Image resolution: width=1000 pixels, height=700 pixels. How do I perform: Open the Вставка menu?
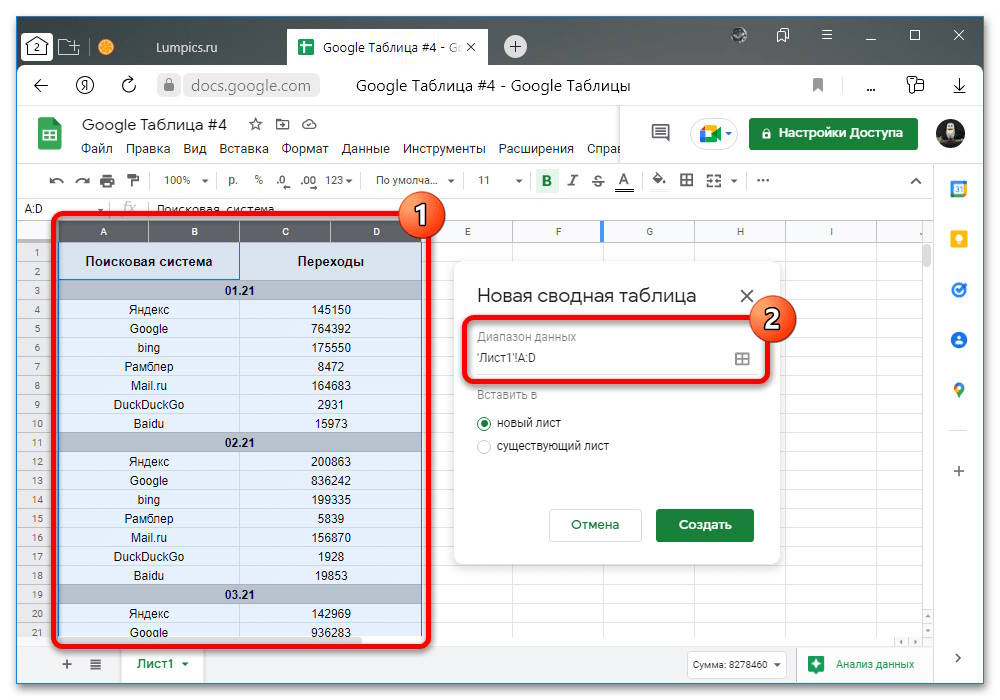[244, 149]
